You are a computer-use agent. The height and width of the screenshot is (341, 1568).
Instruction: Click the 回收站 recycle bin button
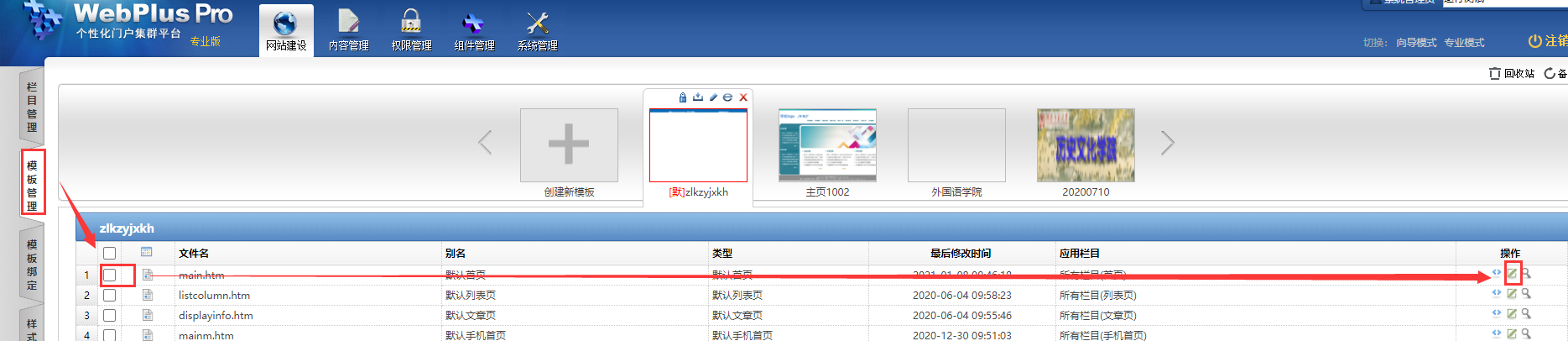coord(1512,74)
